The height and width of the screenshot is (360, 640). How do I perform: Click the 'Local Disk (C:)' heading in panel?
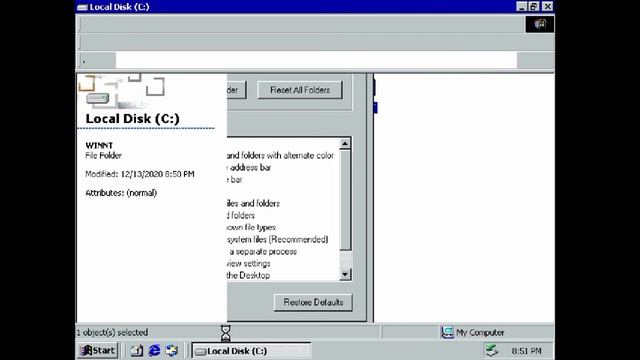132,119
